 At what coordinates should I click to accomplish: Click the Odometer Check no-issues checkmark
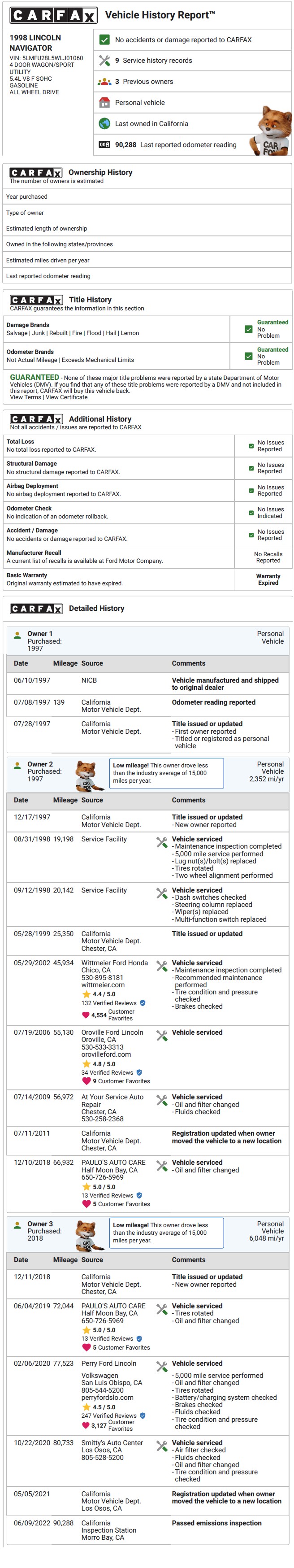[x=251, y=513]
